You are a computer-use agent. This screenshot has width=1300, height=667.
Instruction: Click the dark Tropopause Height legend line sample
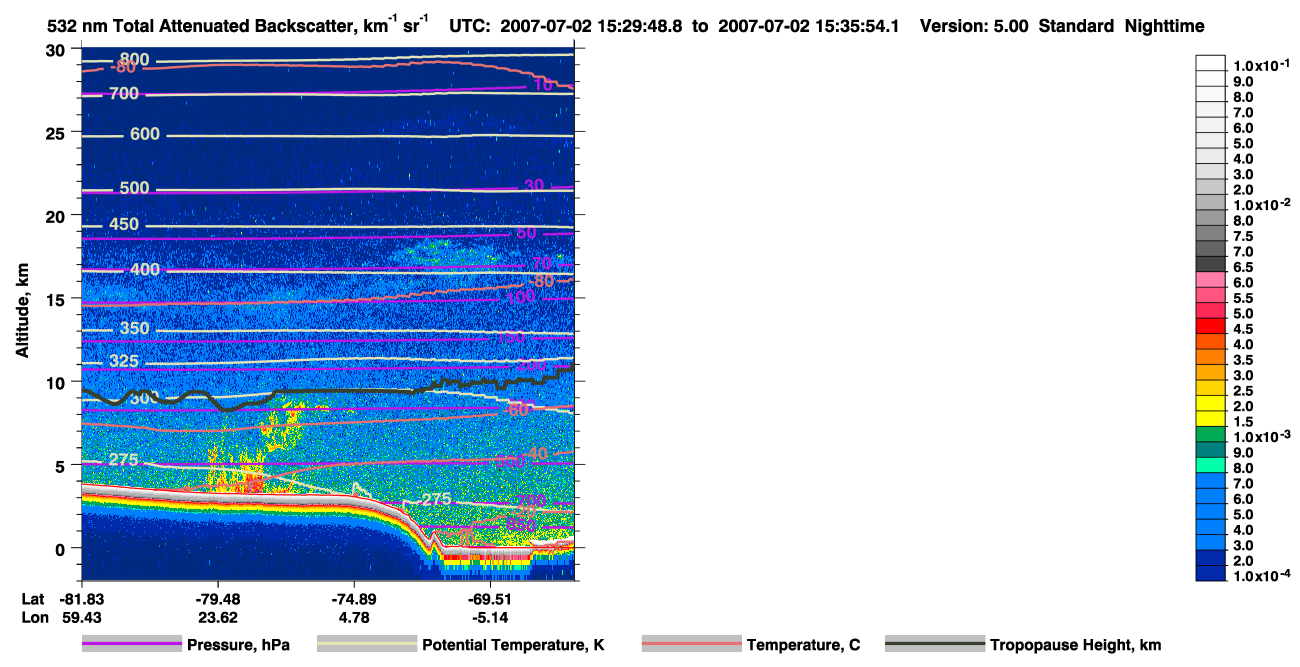(935, 645)
